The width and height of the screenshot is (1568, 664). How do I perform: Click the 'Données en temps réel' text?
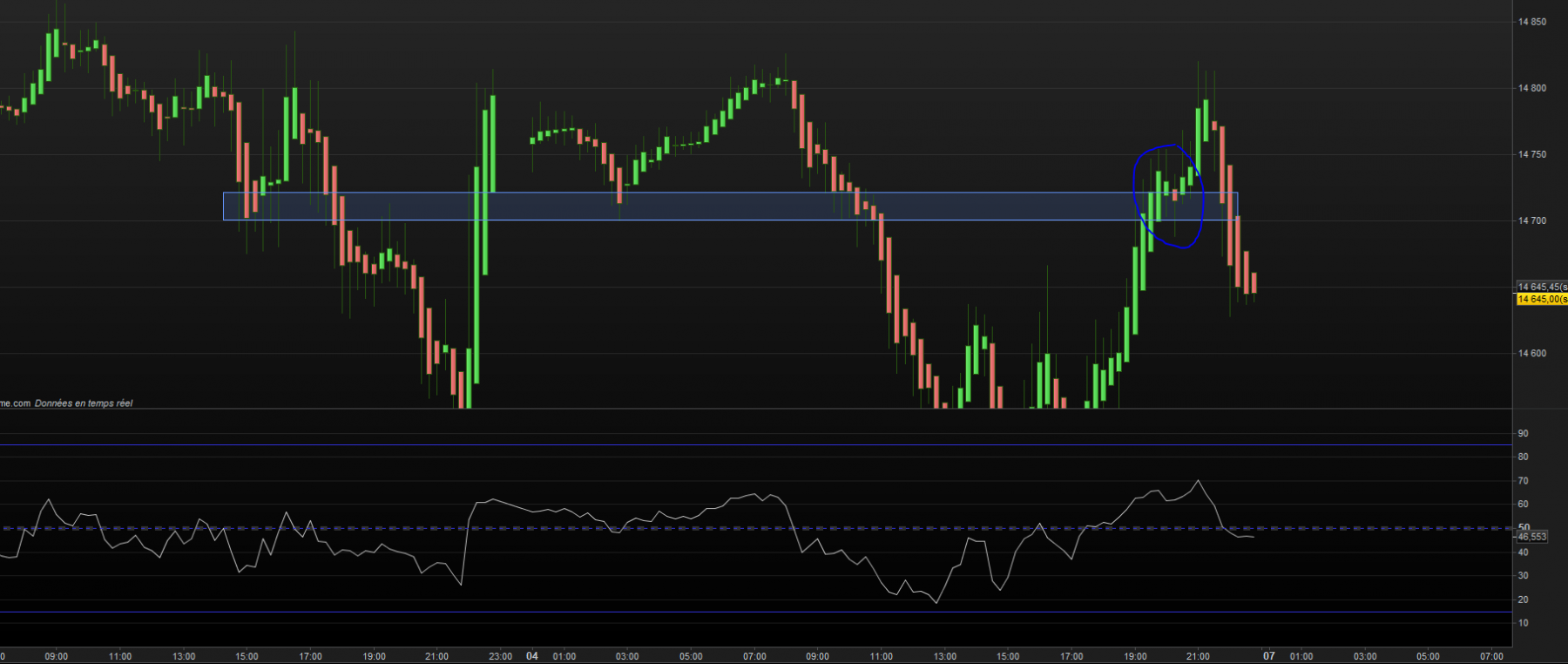point(84,403)
